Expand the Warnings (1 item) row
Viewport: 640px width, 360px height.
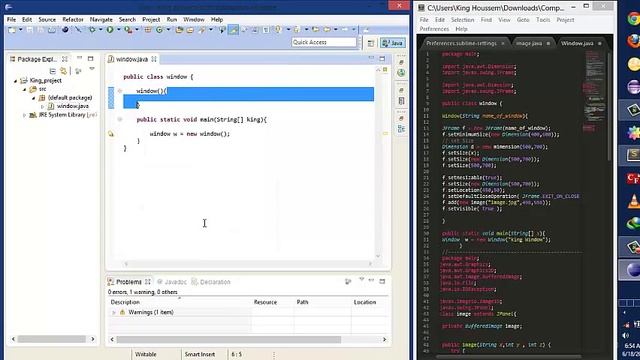(x=114, y=313)
